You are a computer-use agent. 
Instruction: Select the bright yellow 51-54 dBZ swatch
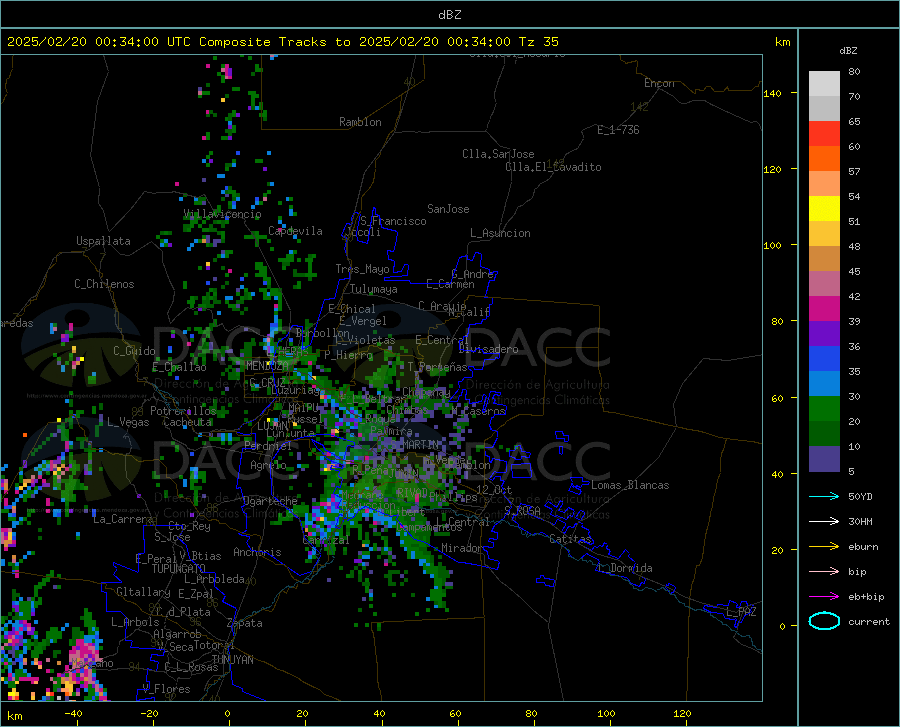[824, 209]
